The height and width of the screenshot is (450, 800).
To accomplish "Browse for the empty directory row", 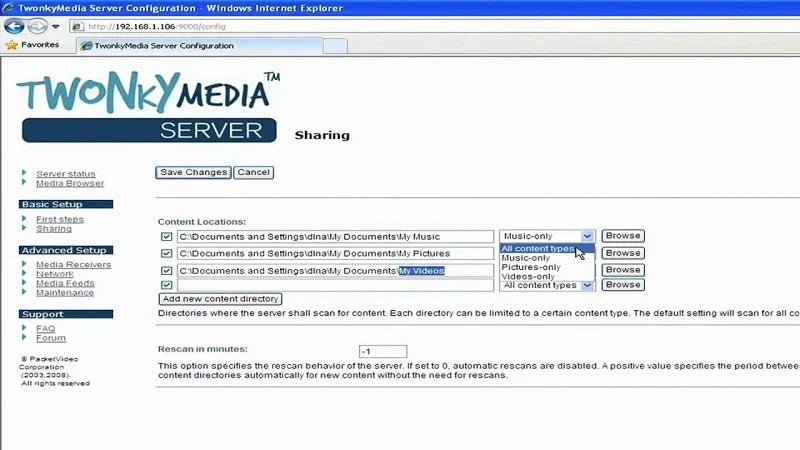I will (x=623, y=285).
